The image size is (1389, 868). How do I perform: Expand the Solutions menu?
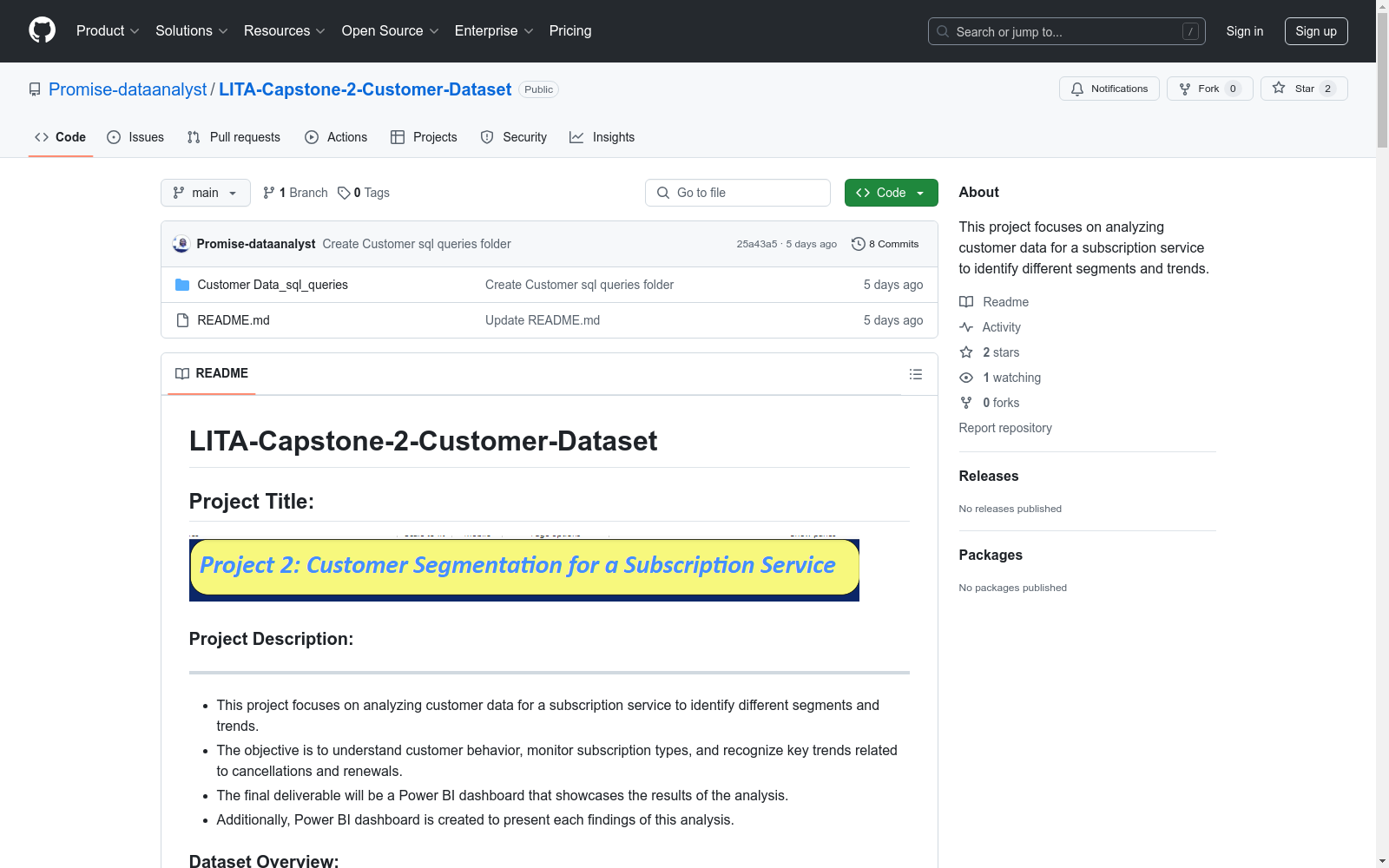point(192,31)
